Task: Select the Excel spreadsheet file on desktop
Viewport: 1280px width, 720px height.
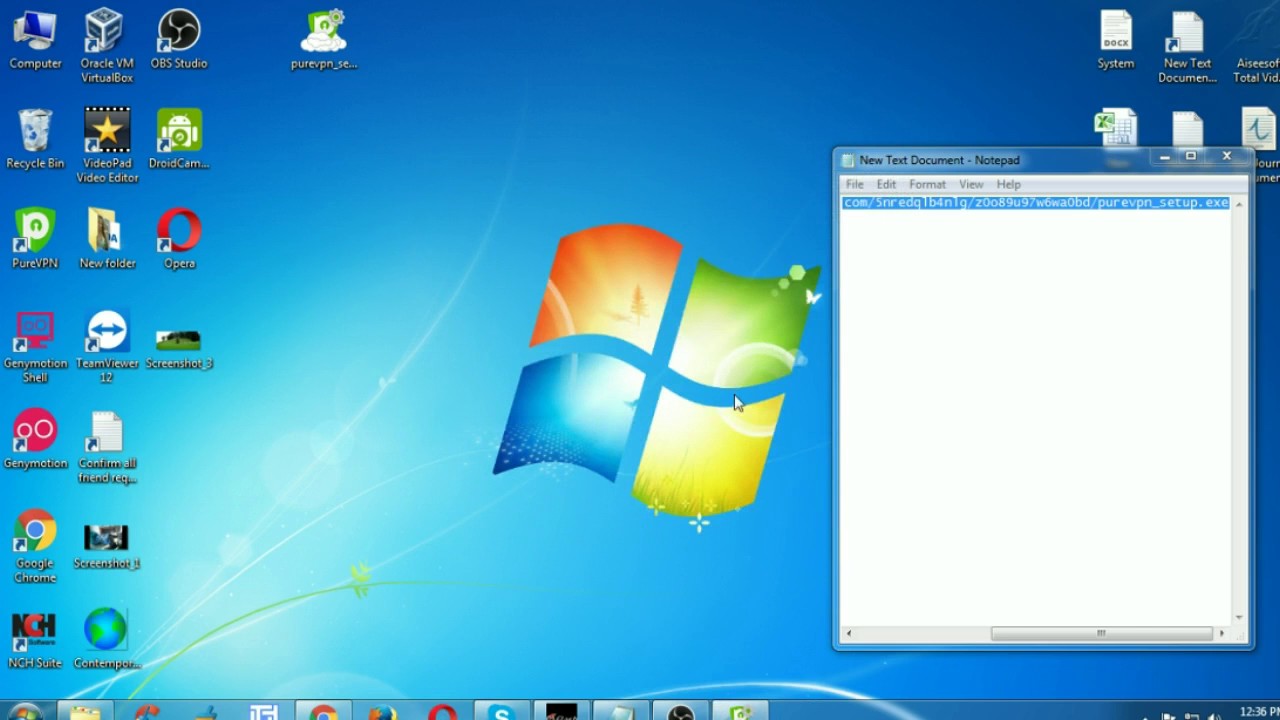Action: pyautogui.click(x=1116, y=128)
